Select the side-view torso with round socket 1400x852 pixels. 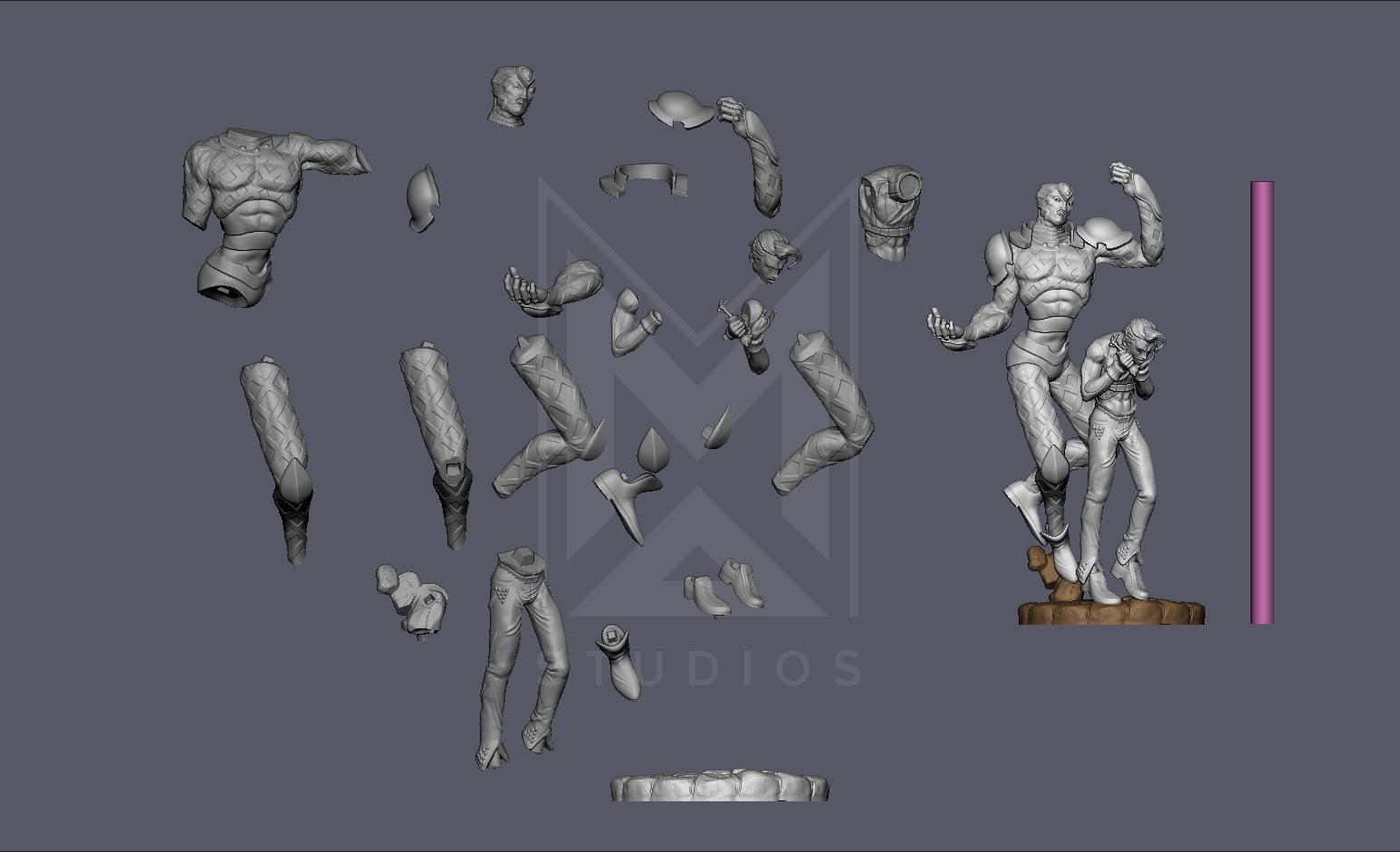pos(891,213)
